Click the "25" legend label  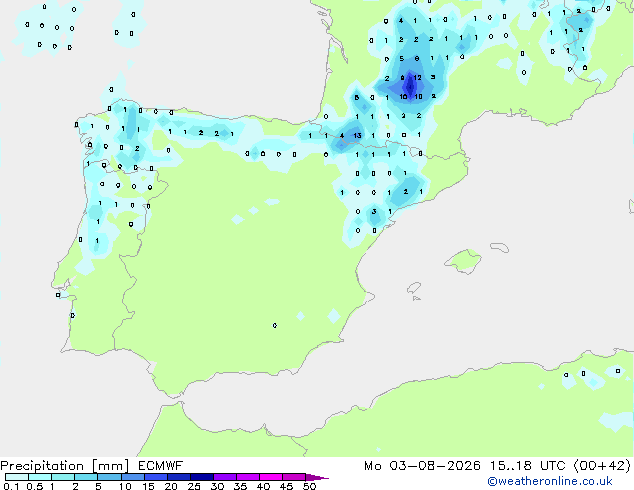[x=194, y=486]
